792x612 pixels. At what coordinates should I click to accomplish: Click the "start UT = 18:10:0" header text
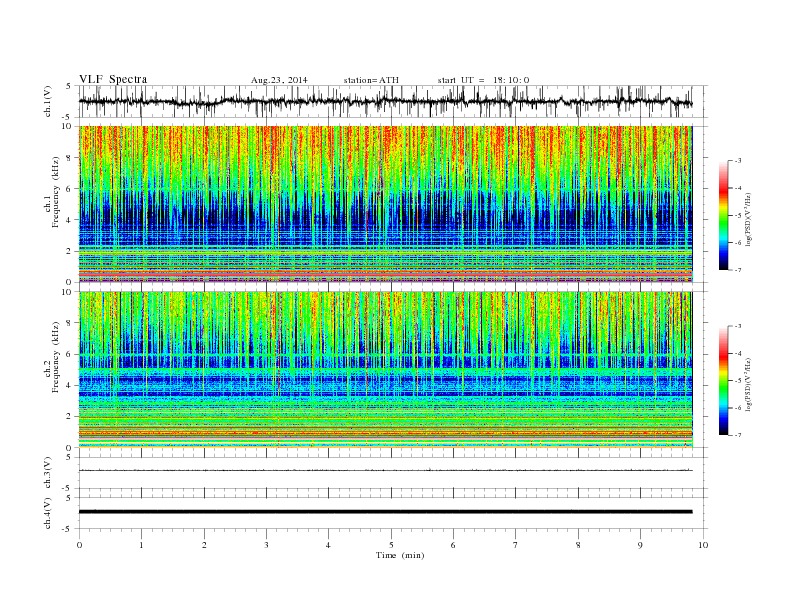click(x=483, y=80)
